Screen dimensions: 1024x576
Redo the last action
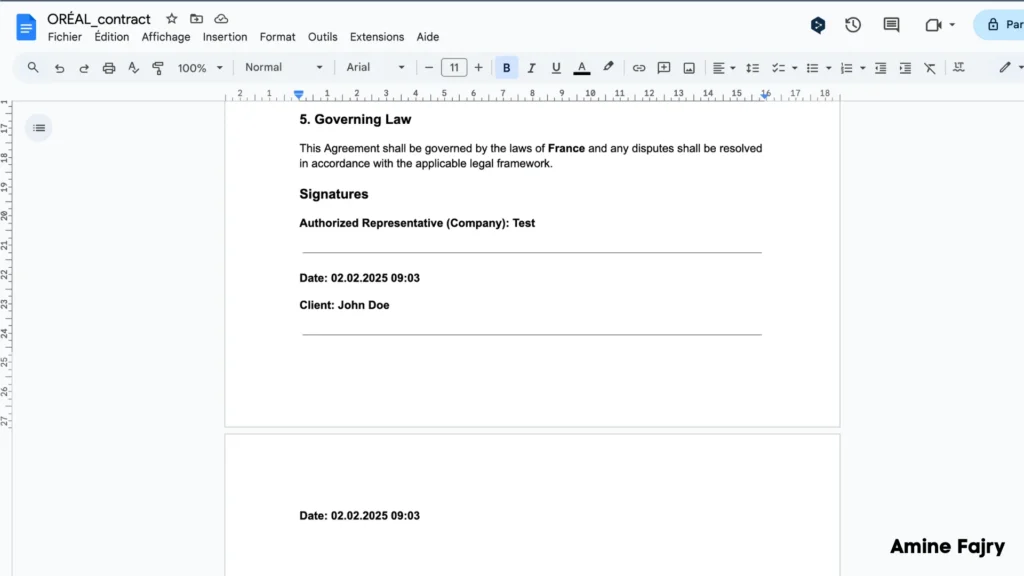84,68
